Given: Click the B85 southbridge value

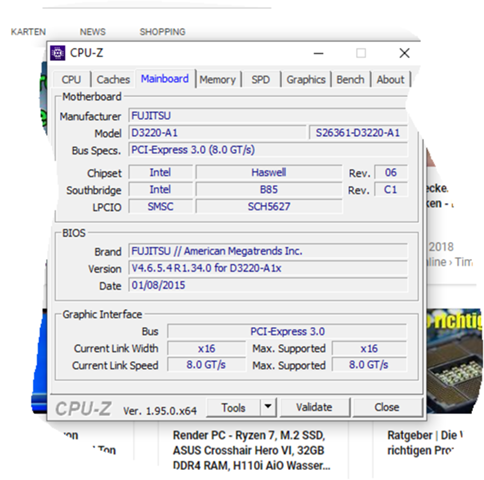Looking at the screenshot, I should 269,189.
